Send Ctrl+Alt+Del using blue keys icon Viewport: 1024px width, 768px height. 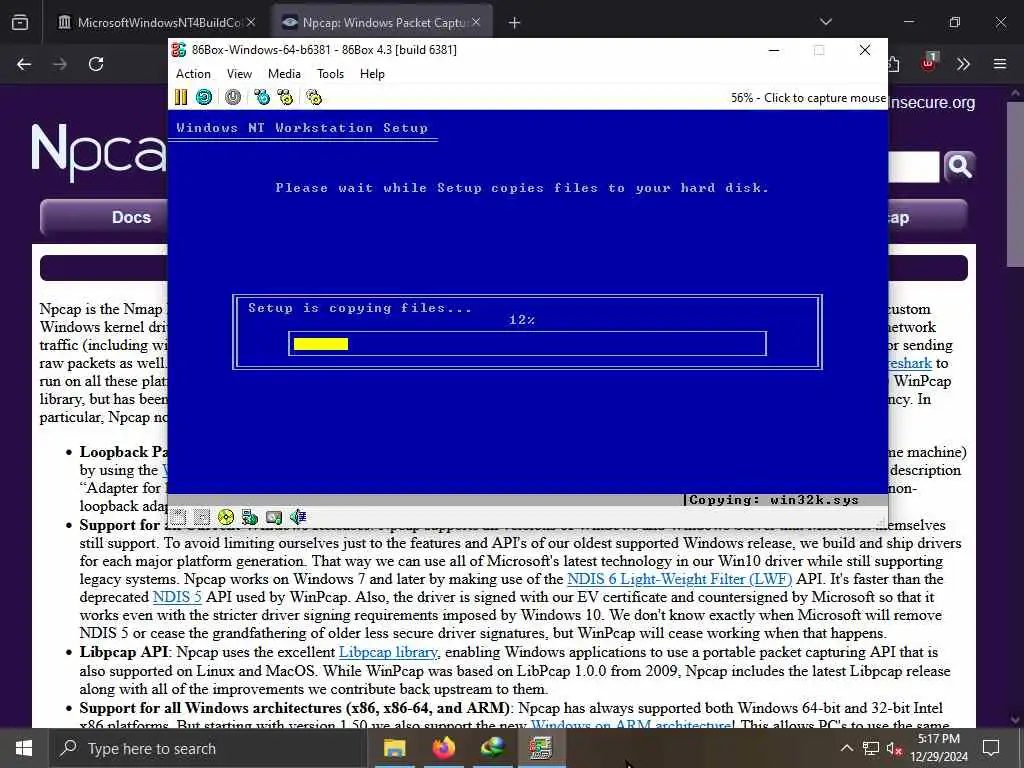(262, 97)
